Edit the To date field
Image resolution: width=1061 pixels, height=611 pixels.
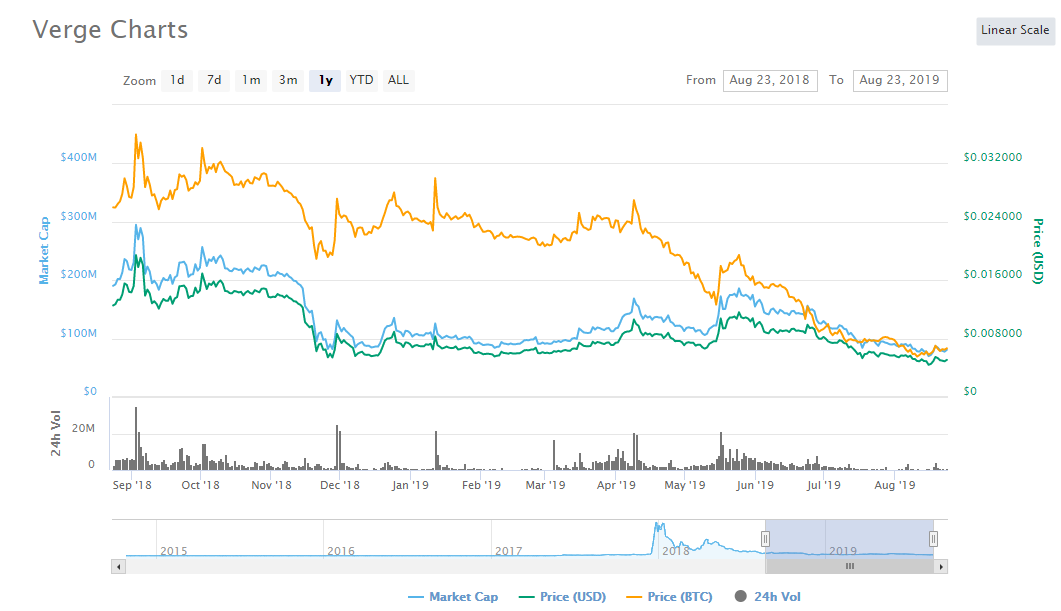coord(900,81)
